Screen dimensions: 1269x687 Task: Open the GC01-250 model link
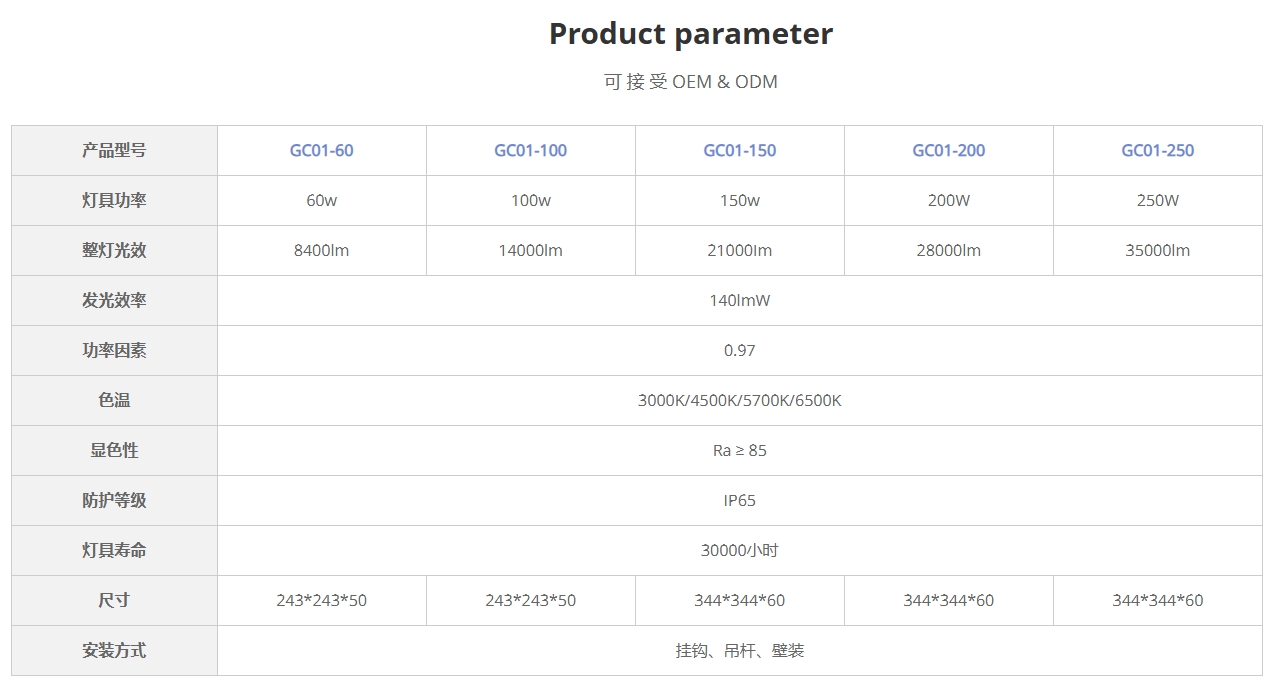(1157, 150)
